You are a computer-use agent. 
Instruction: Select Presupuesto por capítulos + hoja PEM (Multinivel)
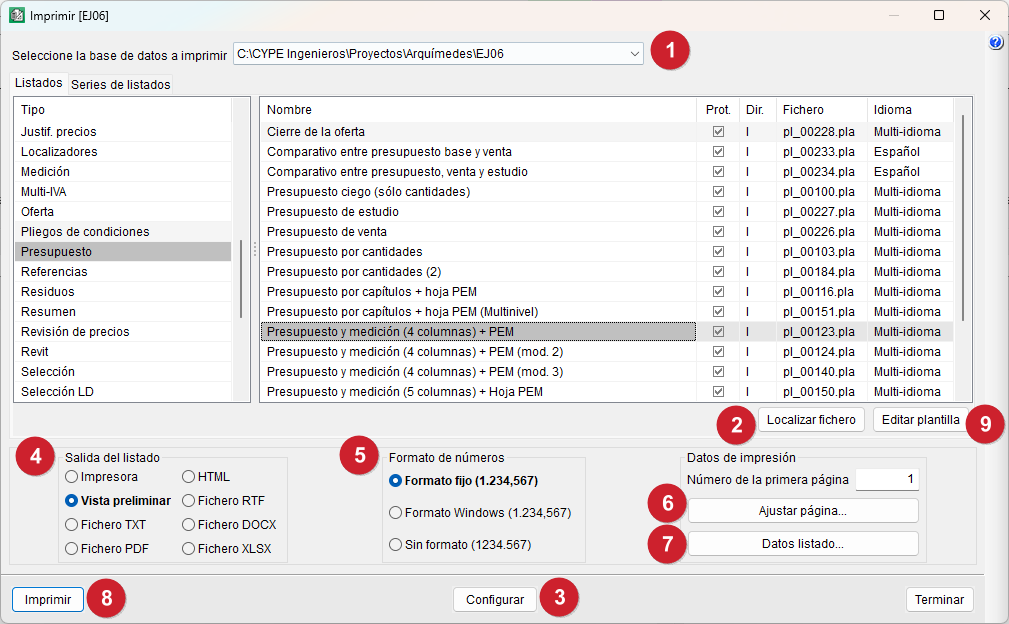(x=478, y=311)
